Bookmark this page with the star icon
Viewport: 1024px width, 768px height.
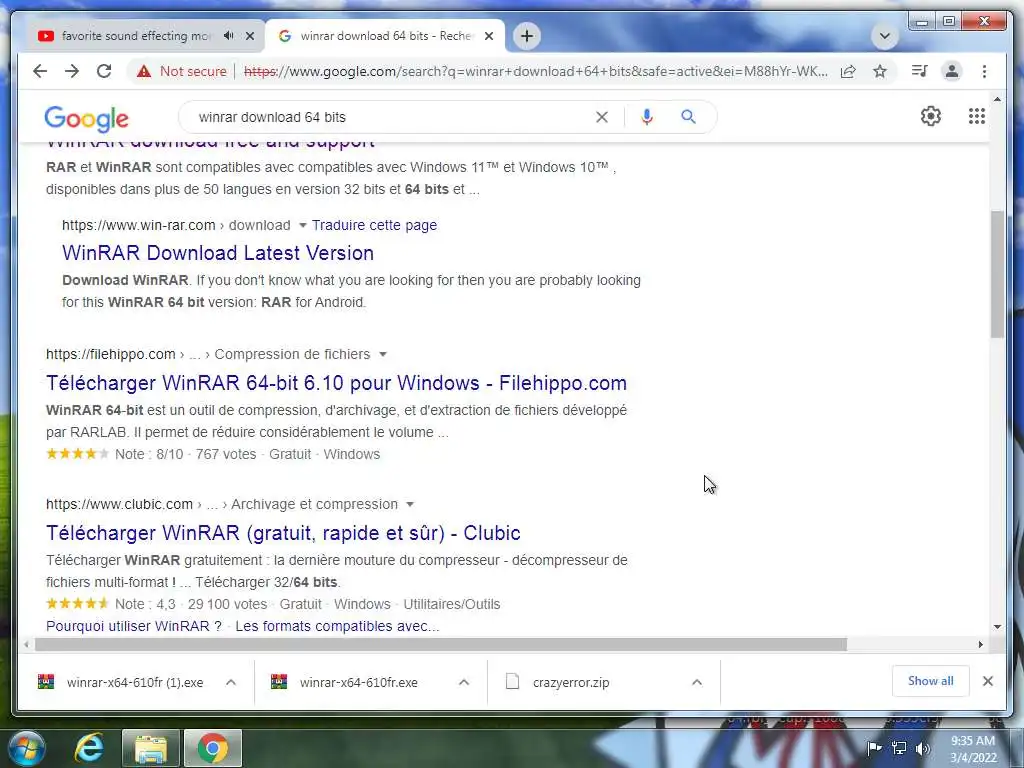click(880, 71)
